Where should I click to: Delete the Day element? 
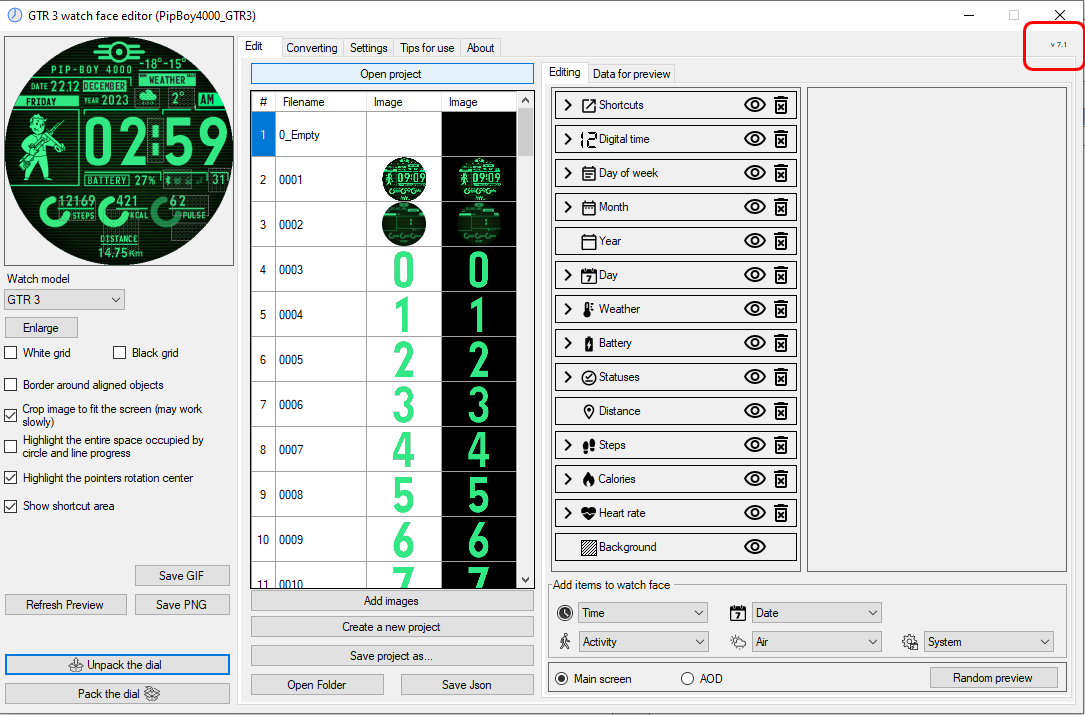(x=781, y=275)
